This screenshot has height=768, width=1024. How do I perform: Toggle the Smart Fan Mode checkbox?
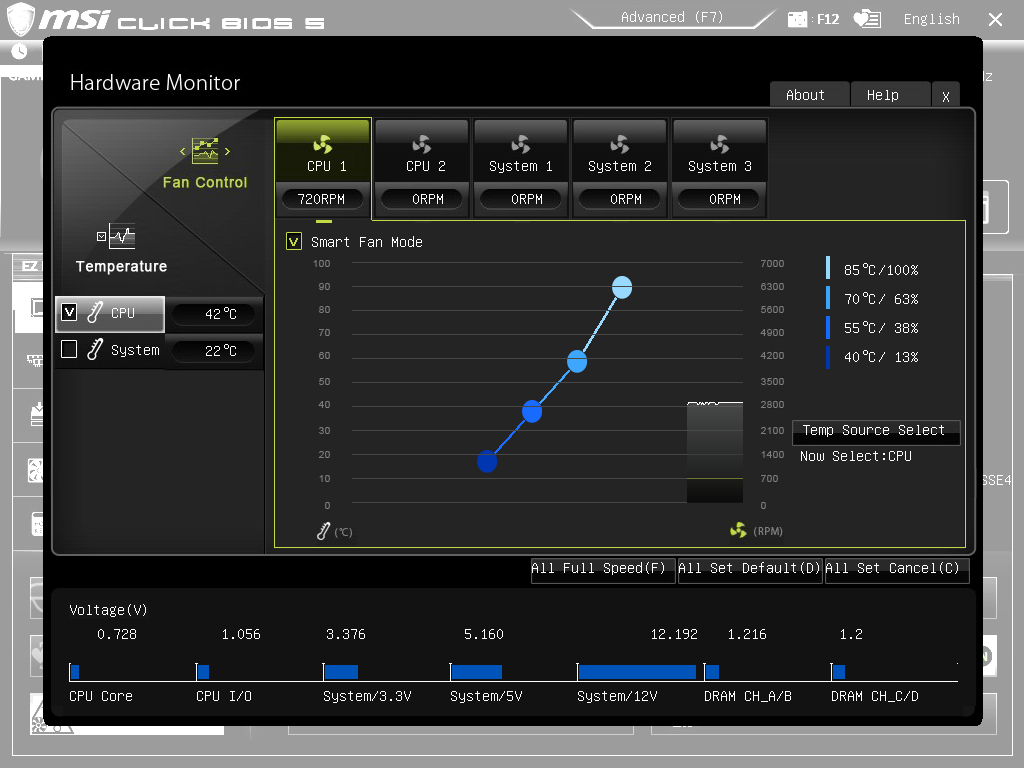[294, 242]
